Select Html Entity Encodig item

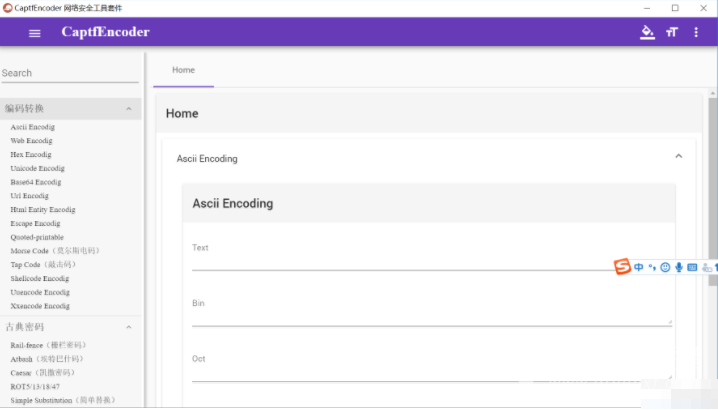(43, 209)
